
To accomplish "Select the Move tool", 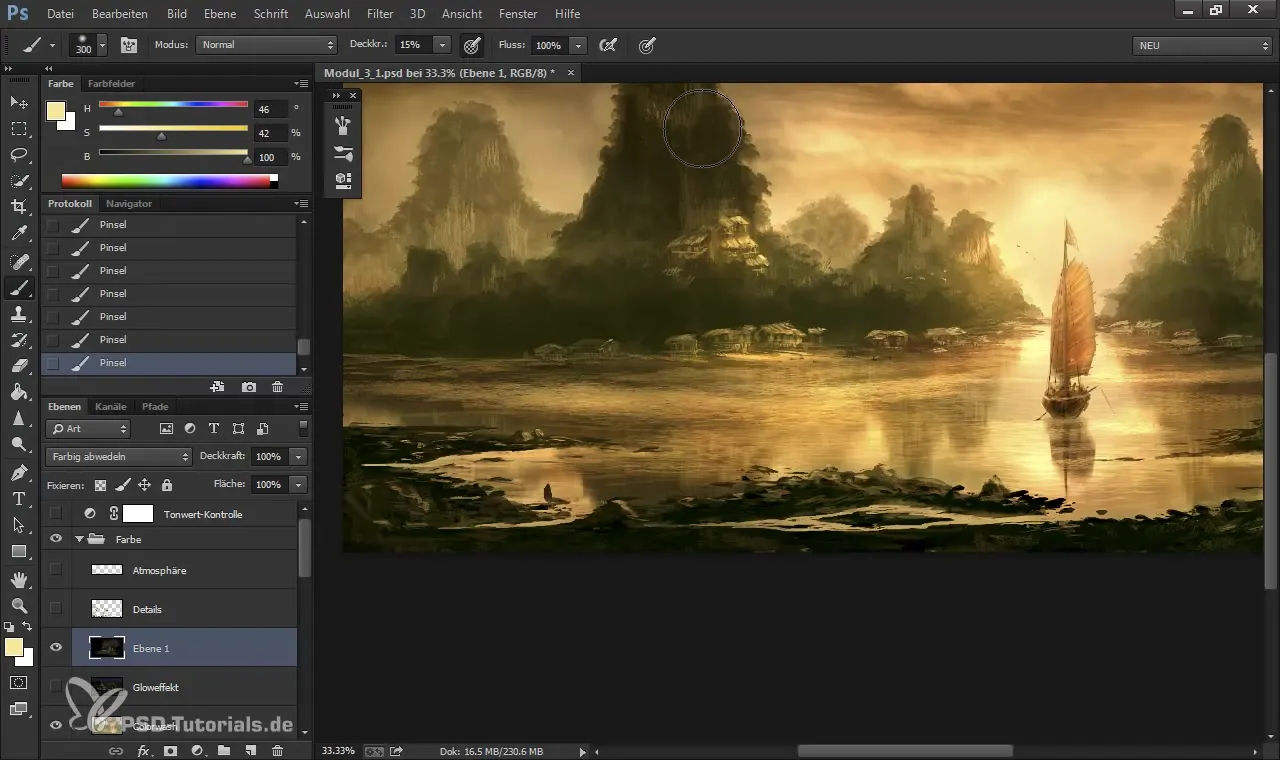I will [19, 102].
